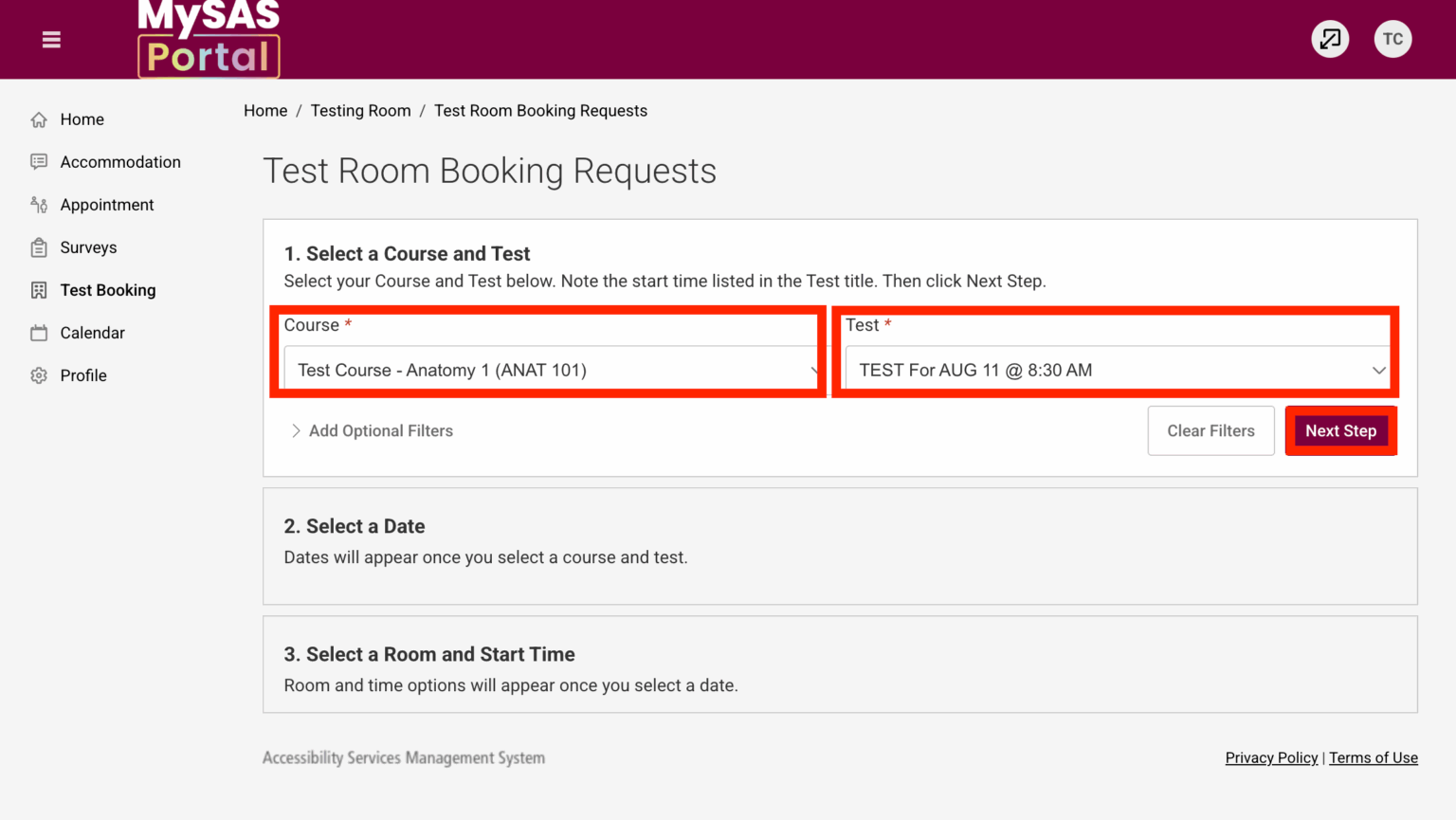
Task: Select the Test Booking building icon
Action: click(x=38, y=290)
